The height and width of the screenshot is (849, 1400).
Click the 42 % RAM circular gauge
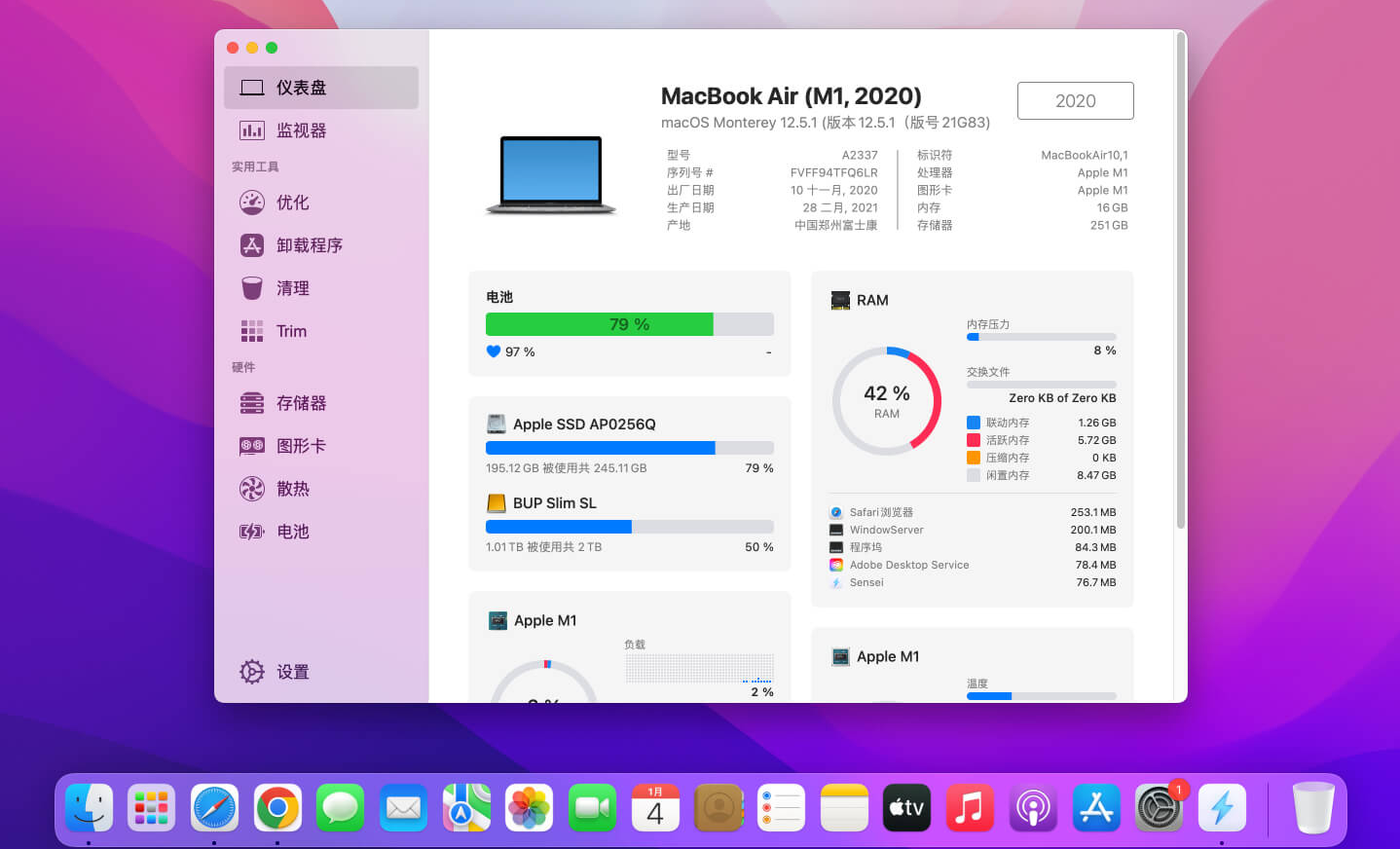pos(886,400)
